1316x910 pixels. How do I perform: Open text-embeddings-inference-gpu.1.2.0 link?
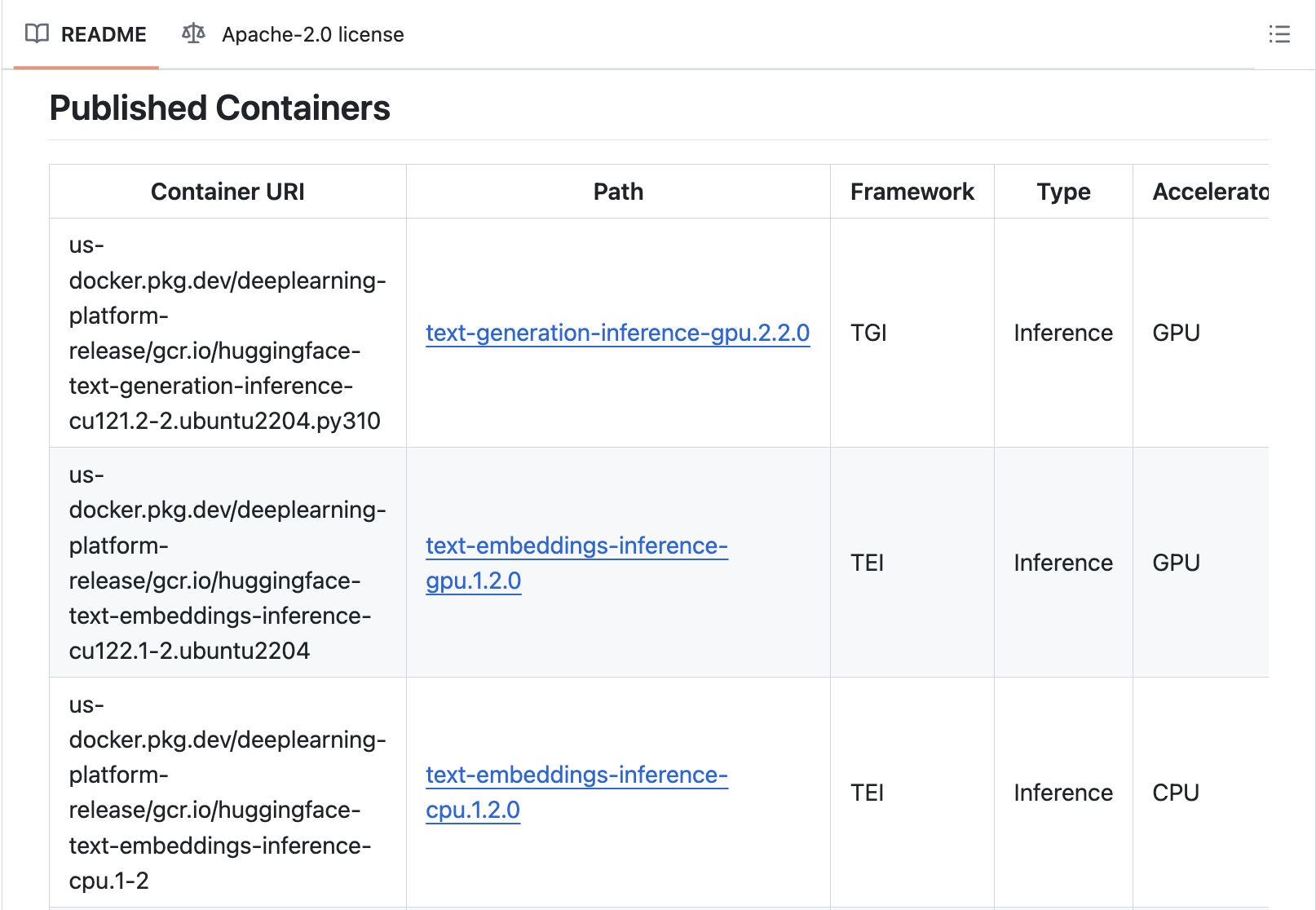coord(576,563)
